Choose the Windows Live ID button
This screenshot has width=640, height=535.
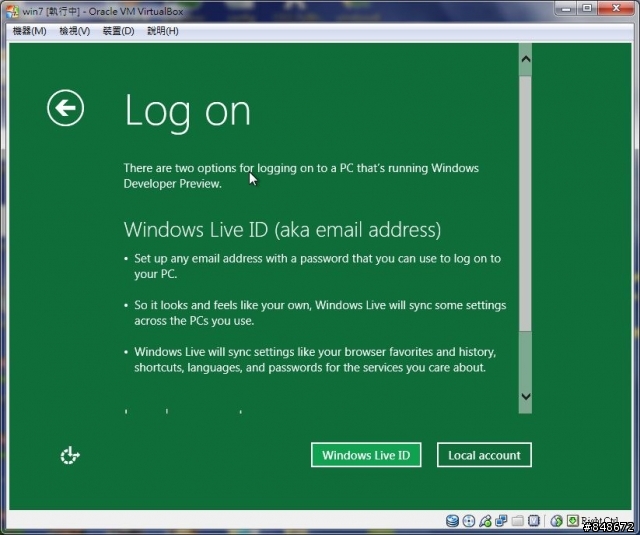click(x=366, y=455)
